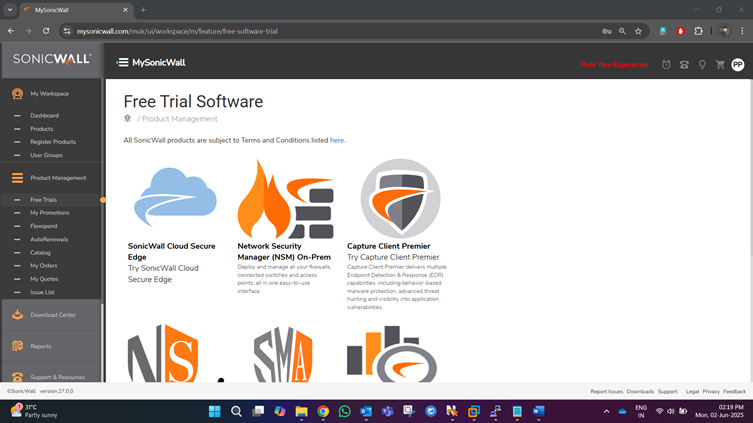Open Word from the taskbar
The image size is (753, 423).
[538, 411]
